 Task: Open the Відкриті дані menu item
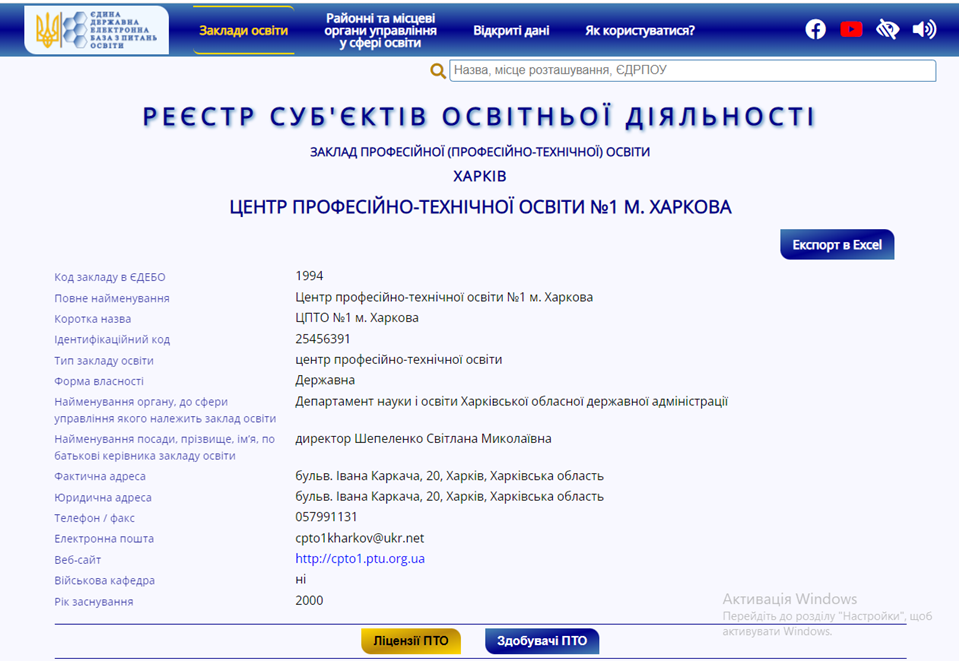click(511, 31)
